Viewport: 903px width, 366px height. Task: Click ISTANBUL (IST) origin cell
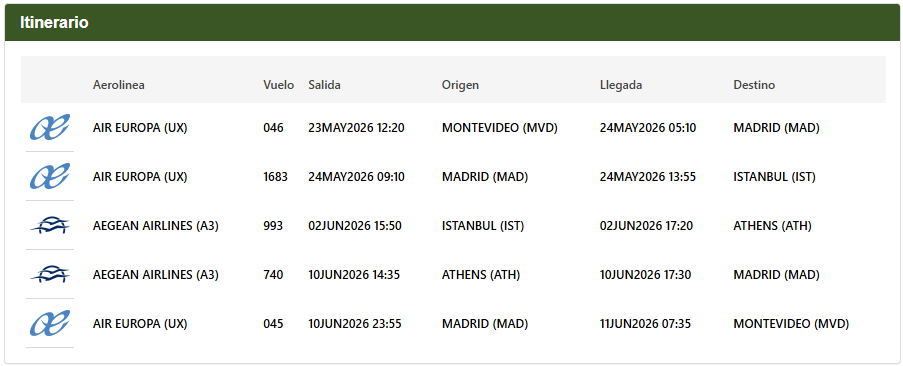tap(483, 226)
